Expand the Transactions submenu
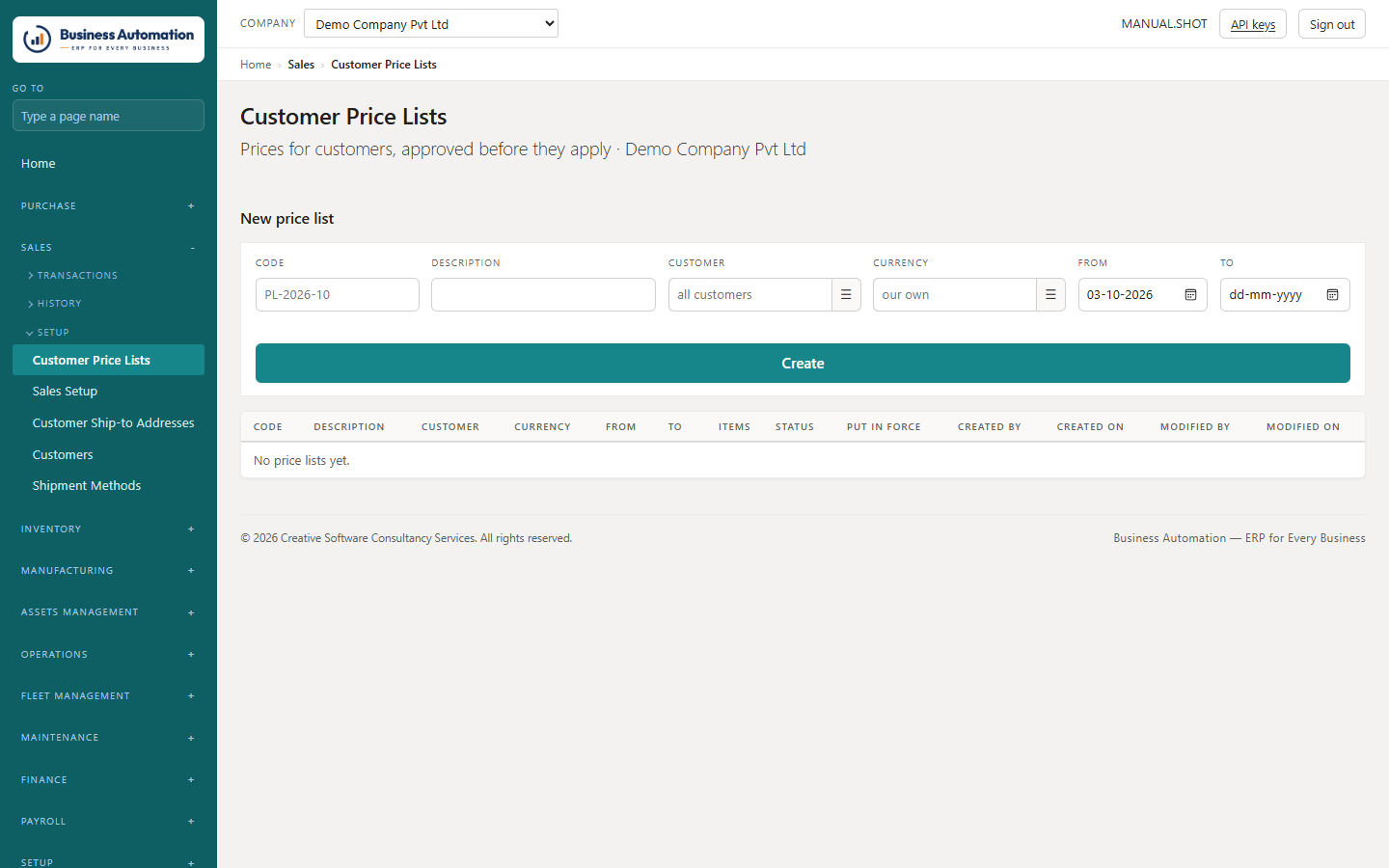 tap(73, 276)
